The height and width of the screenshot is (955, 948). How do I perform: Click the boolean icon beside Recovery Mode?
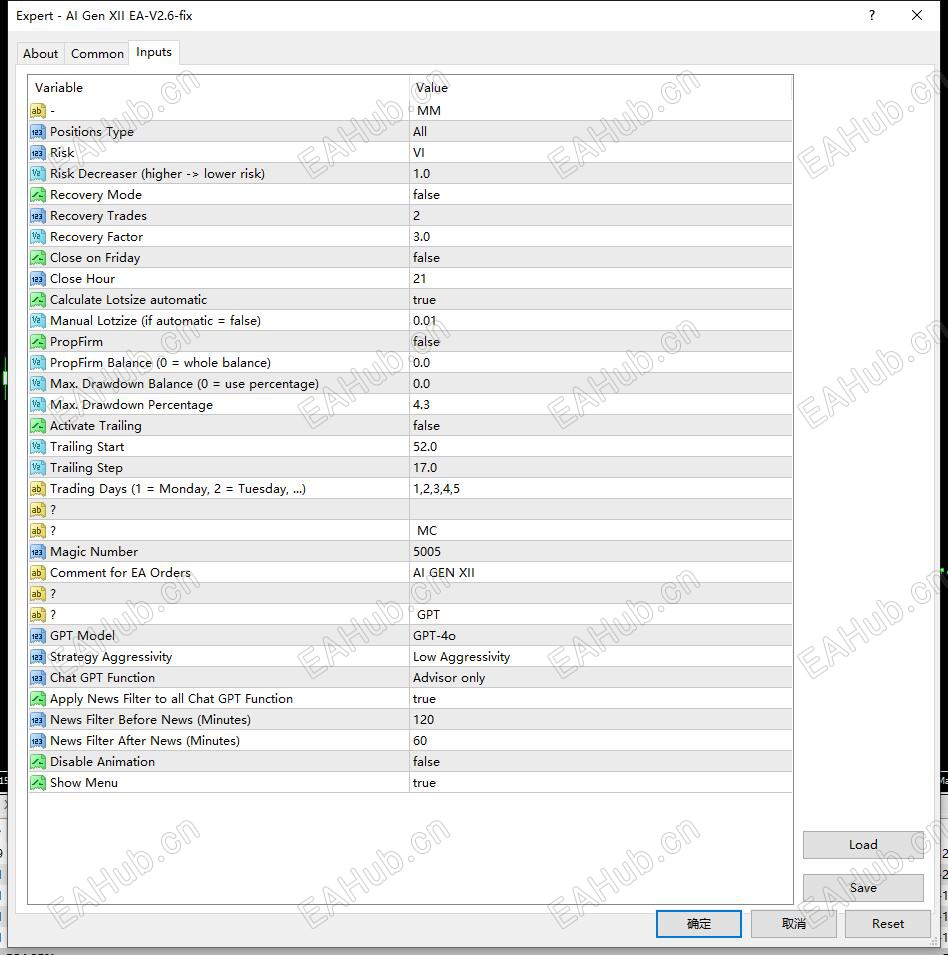pos(38,195)
